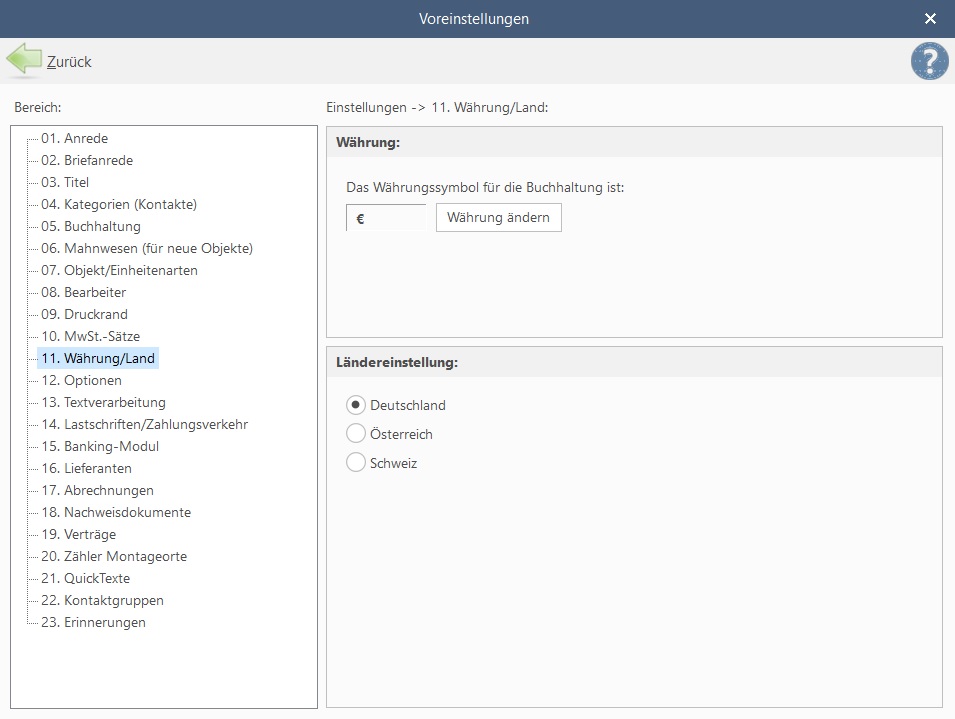Image resolution: width=955 pixels, height=719 pixels.
Task: Select Deutschland radio button
Action: [x=356, y=405]
